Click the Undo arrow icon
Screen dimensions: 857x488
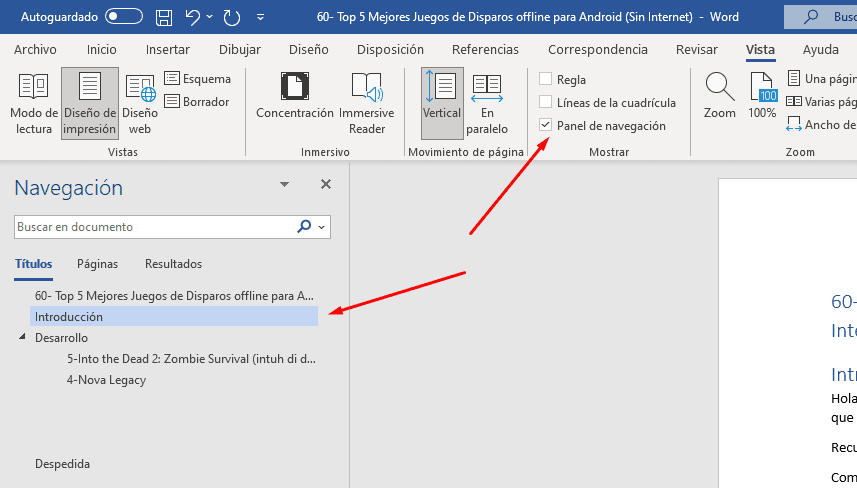pyautogui.click(x=192, y=17)
